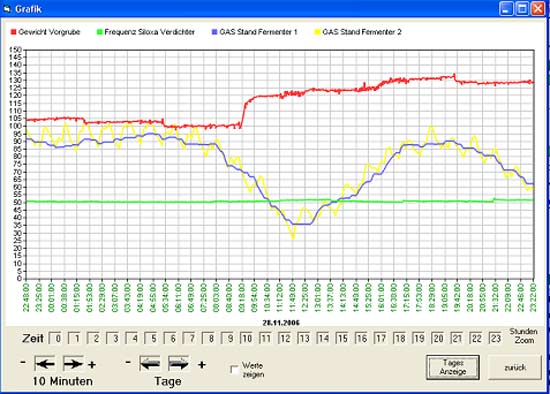Click the 10 Minuten forward arrow
Image resolution: width=550 pixels, height=394 pixels.
(73, 363)
